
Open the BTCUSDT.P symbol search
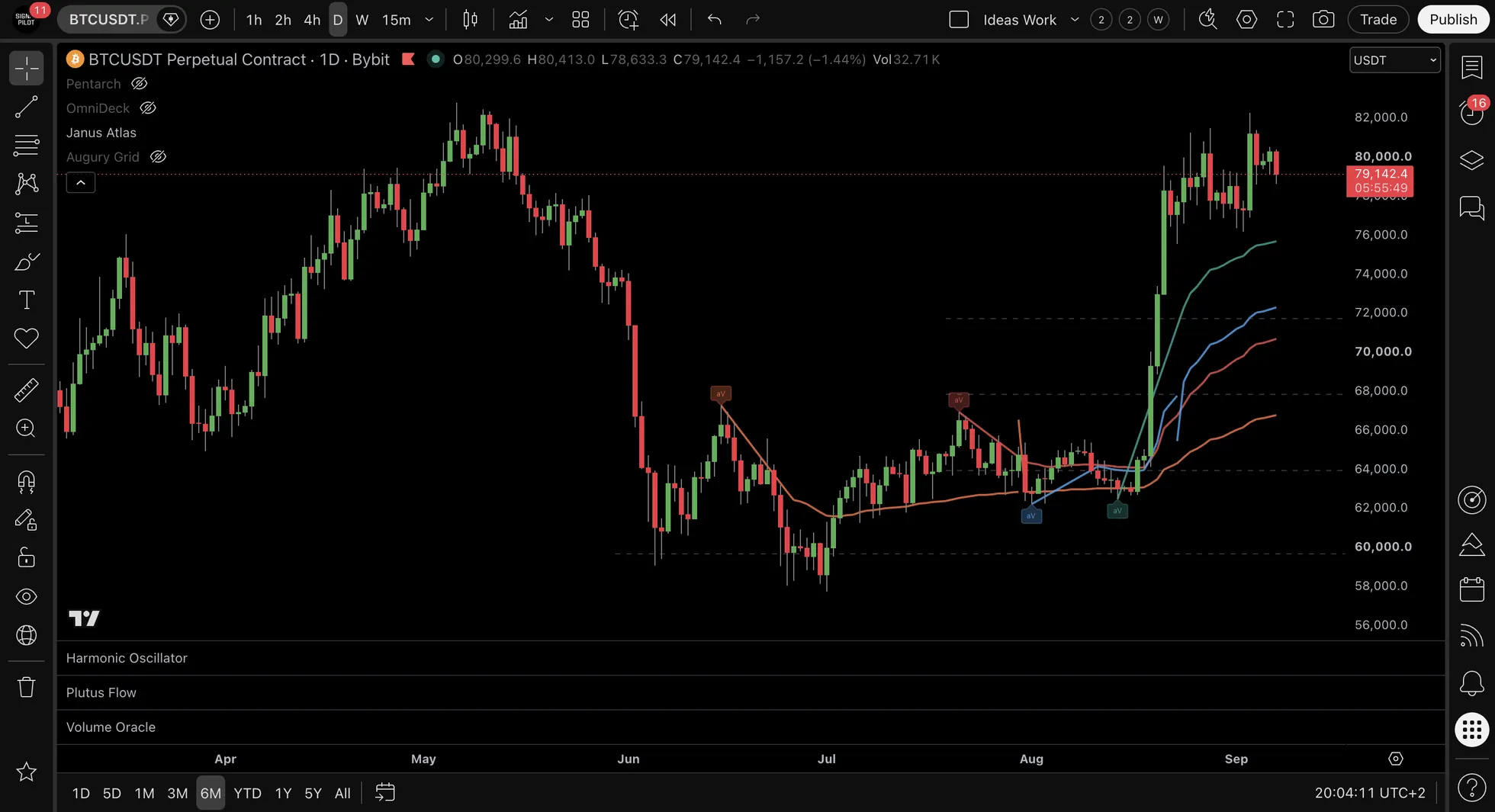tap(108, 20)
